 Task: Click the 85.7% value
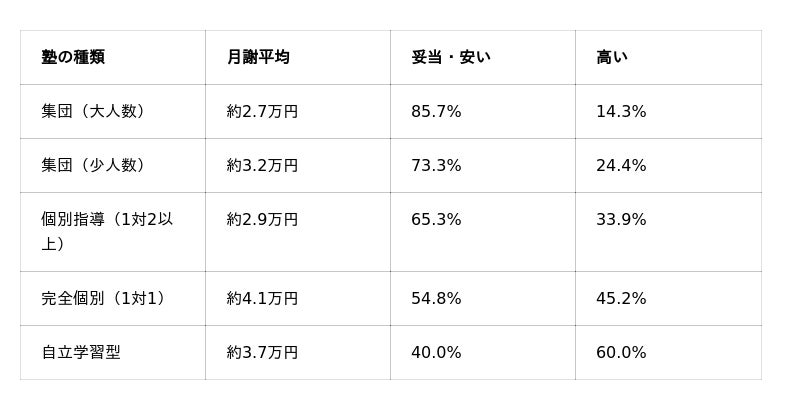click(x=436, y=111)
